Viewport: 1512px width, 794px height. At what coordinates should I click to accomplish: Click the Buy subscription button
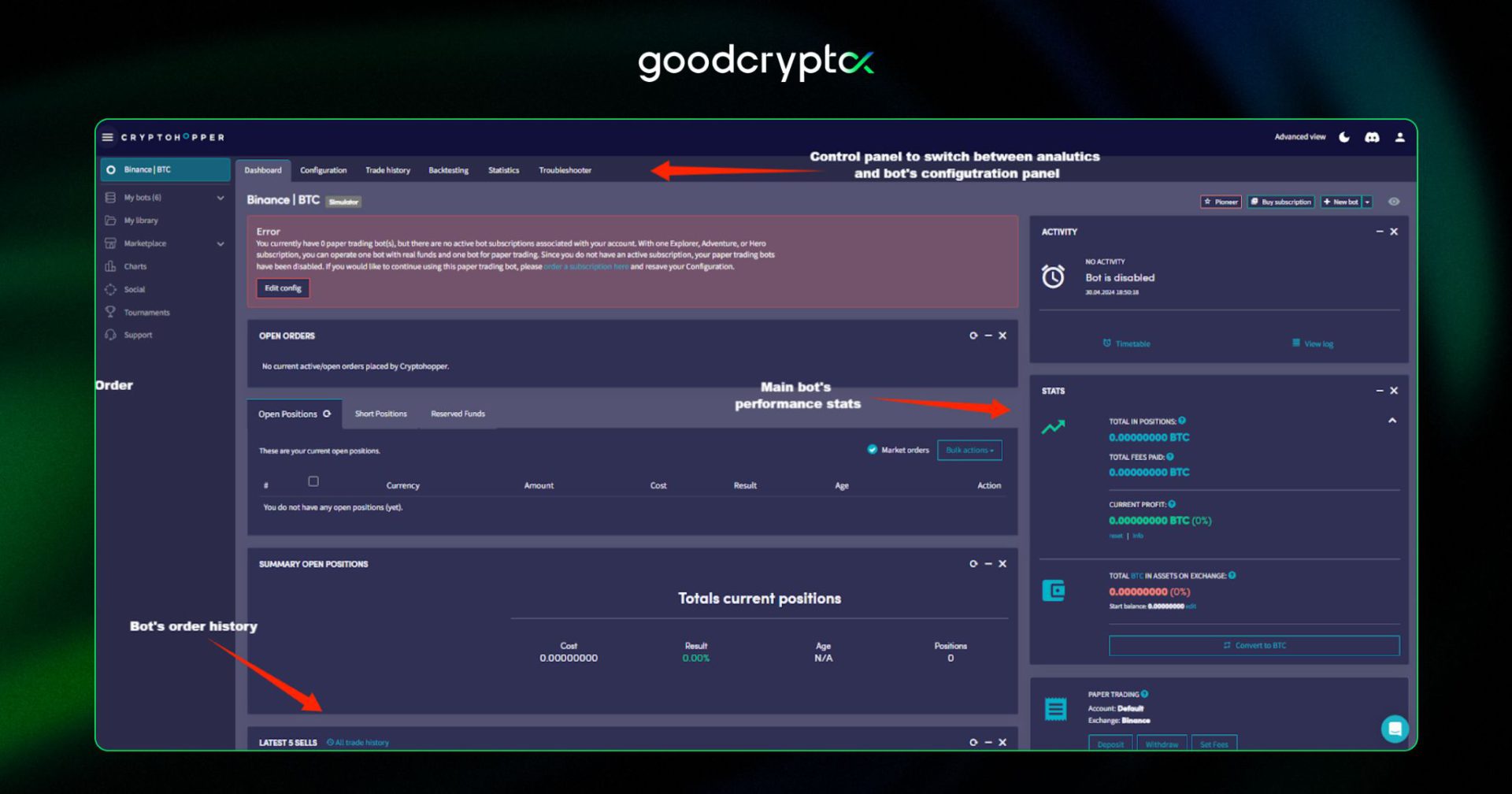point(1280,202)
